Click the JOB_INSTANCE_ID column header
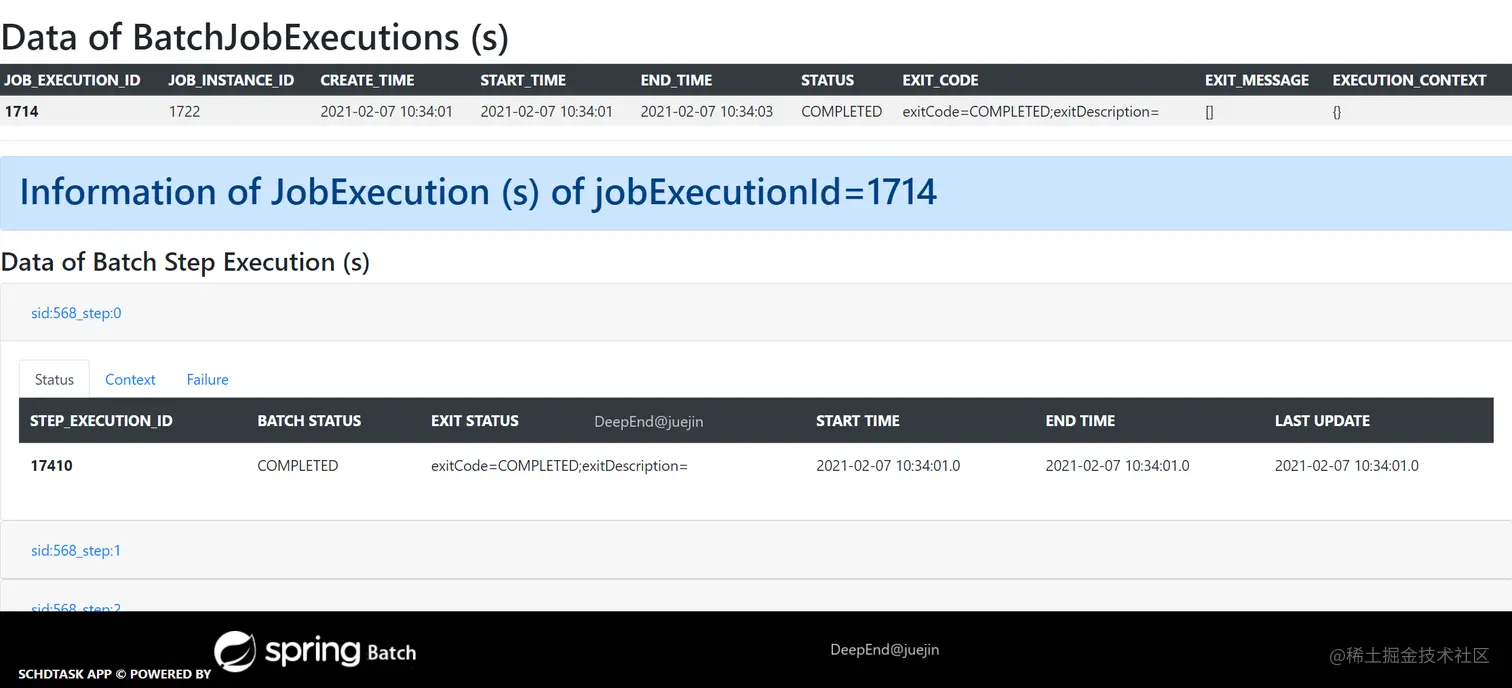Screen dimensions: 1512x688 (231, 80)
